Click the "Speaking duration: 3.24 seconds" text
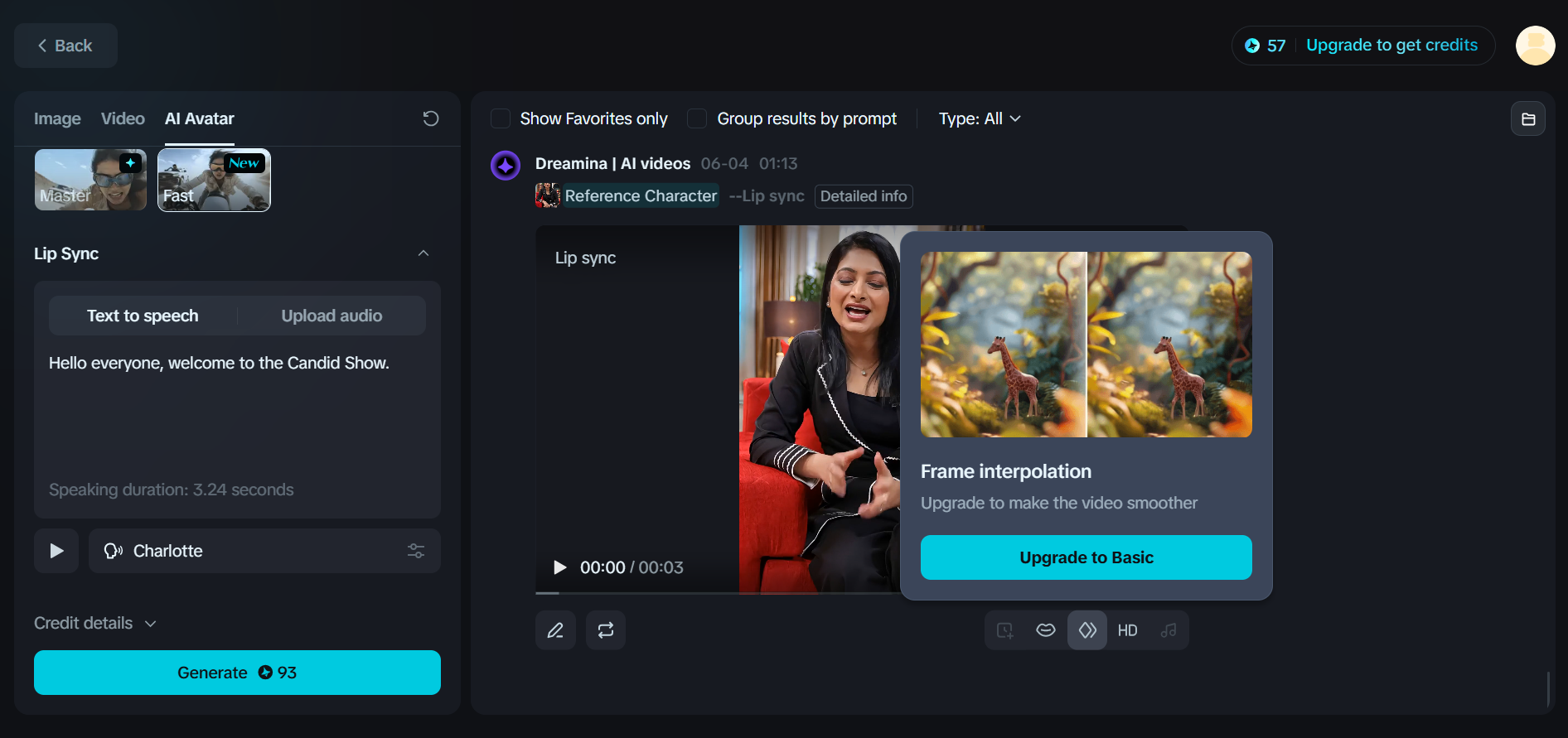This screenshot has width=1568, height=738. (172, 490)
